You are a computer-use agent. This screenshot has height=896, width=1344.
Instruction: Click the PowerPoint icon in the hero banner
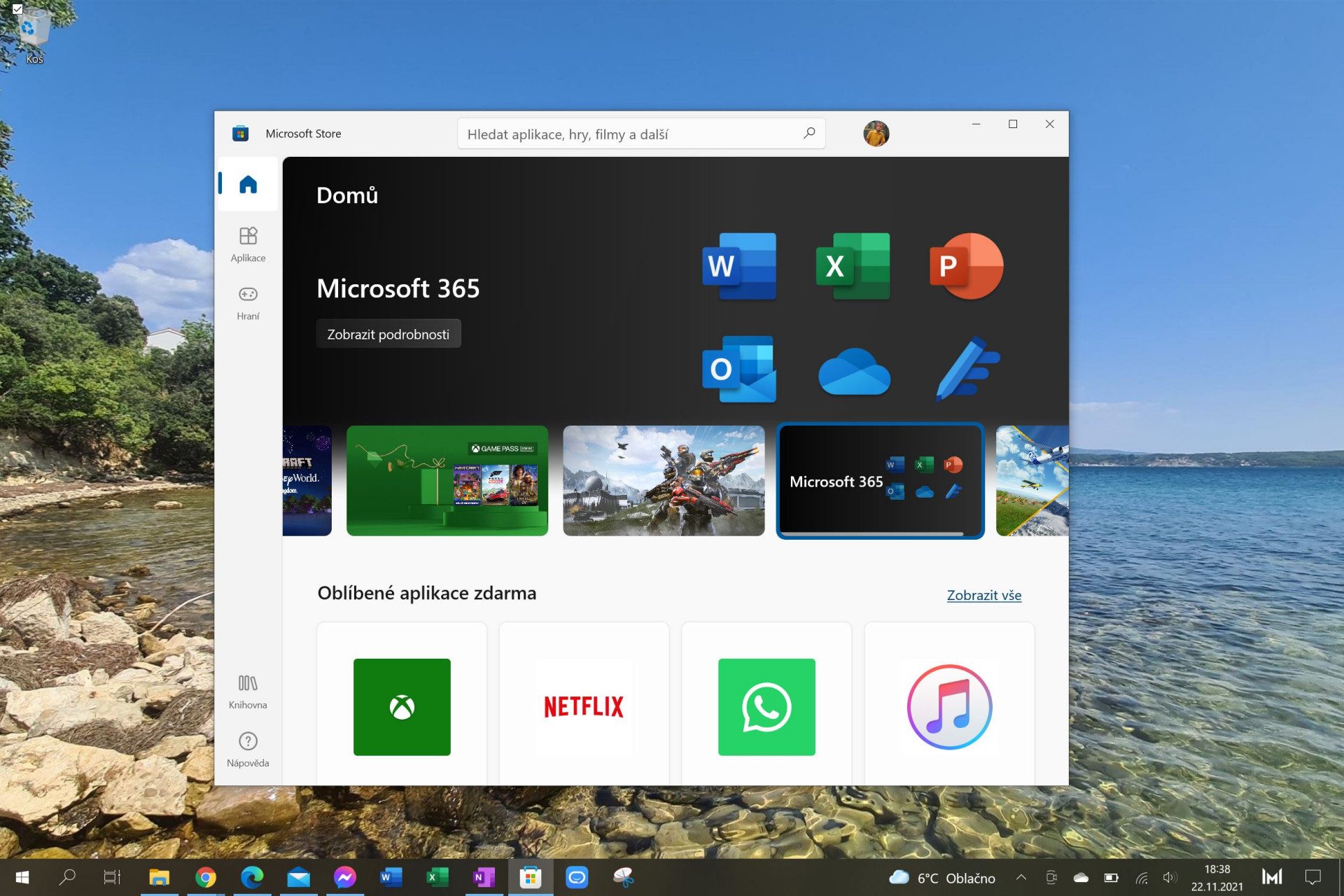[966, 266]
